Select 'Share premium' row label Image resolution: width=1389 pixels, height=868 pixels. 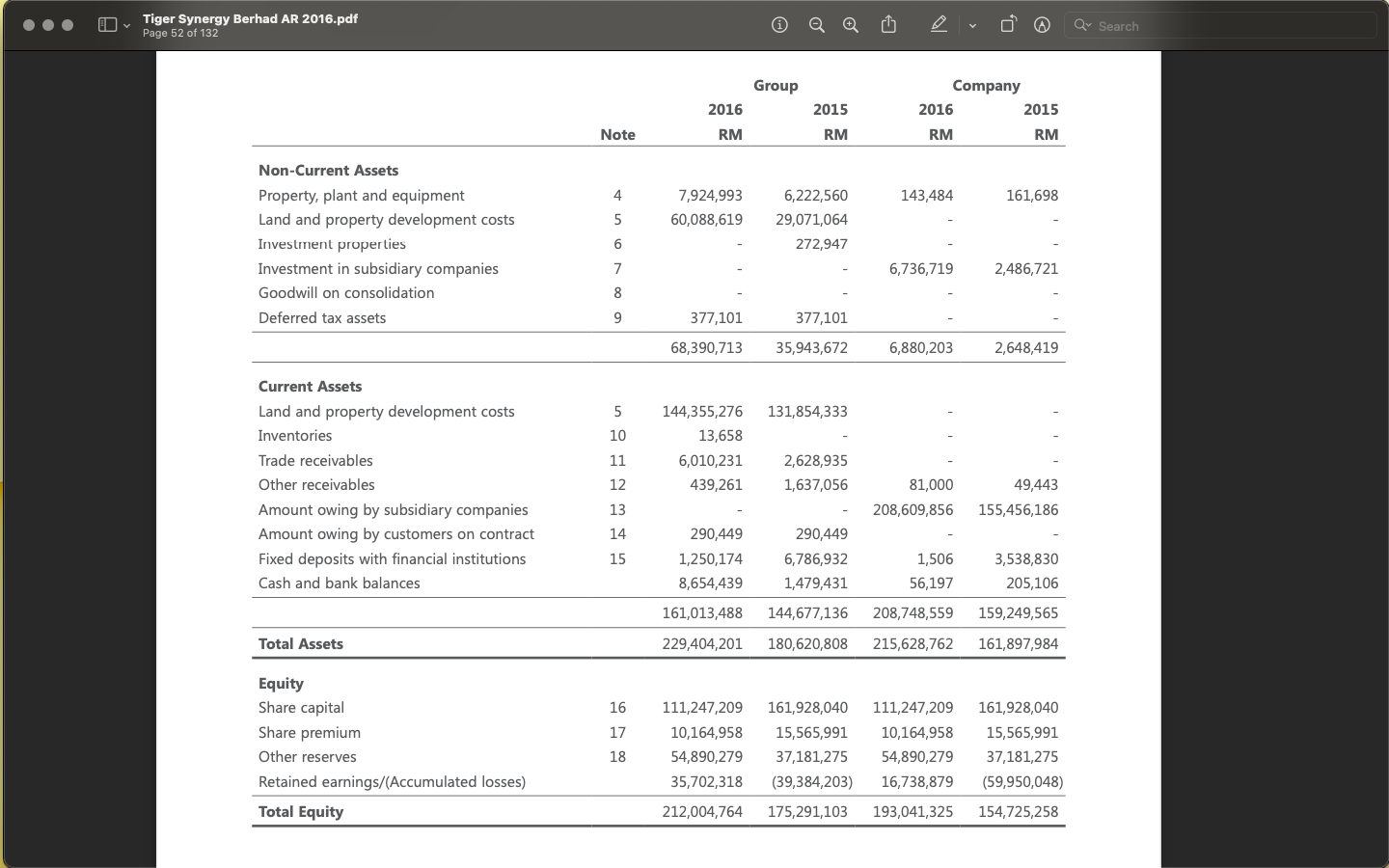pos(310,733)
